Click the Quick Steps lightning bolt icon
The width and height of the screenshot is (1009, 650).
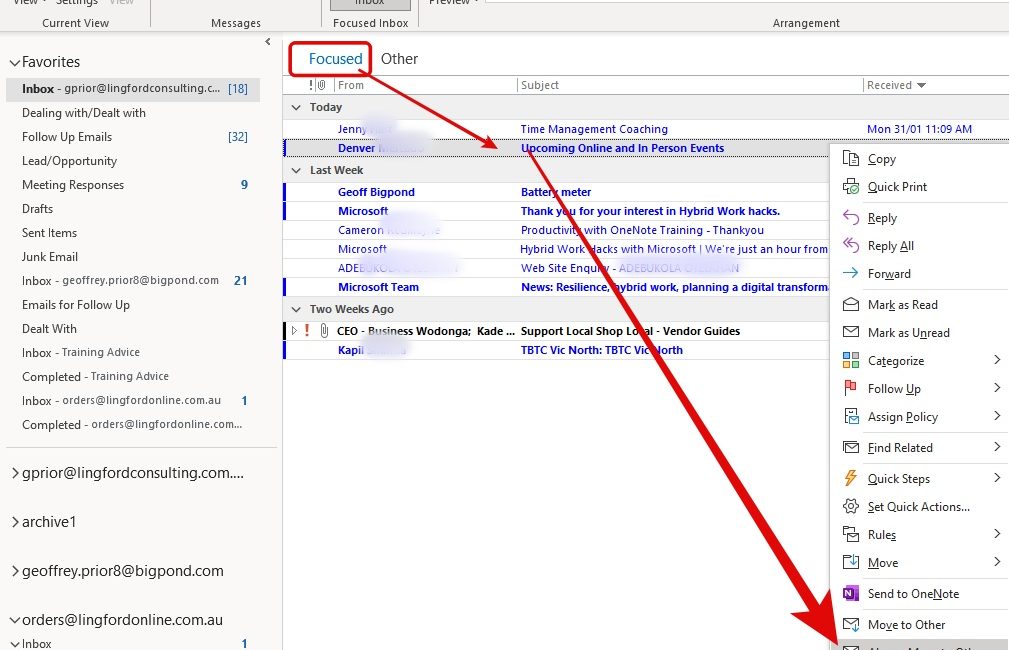(x=851, y=478)
